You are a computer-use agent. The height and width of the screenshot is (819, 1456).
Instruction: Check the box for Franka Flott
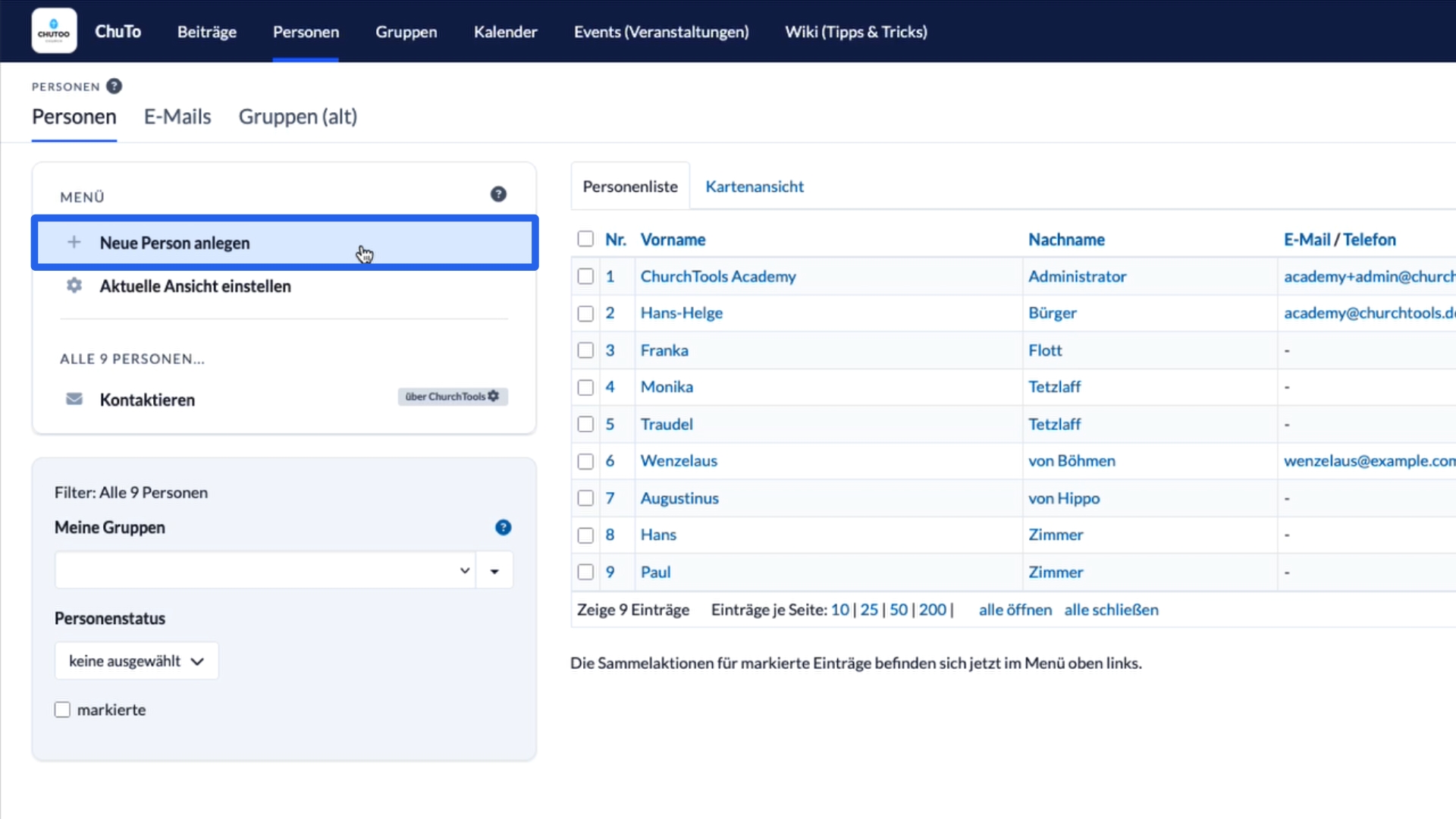click(585, 350)
